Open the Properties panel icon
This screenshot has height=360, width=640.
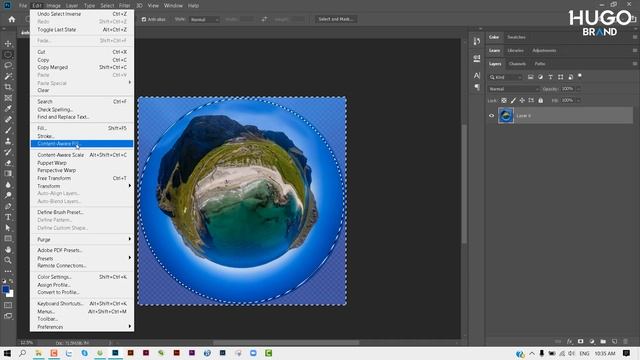tap(476, 58)
